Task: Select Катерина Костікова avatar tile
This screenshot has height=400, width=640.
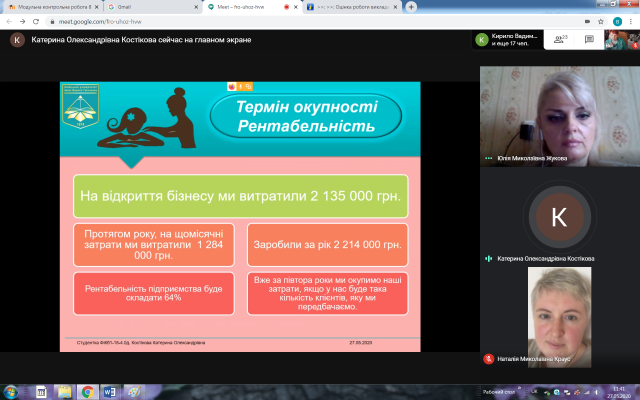Action: [558, 215]
